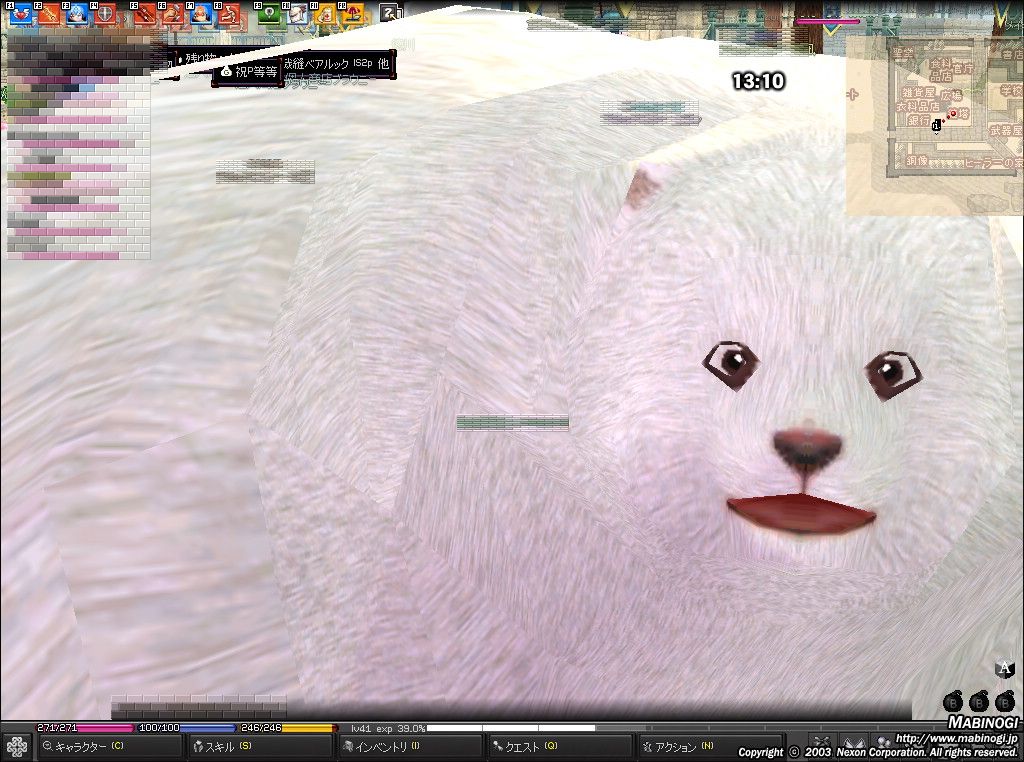Viewport: 1024px width, 762px height.
Task: Click 銀行 on the minimap
Action: [918, 120]
